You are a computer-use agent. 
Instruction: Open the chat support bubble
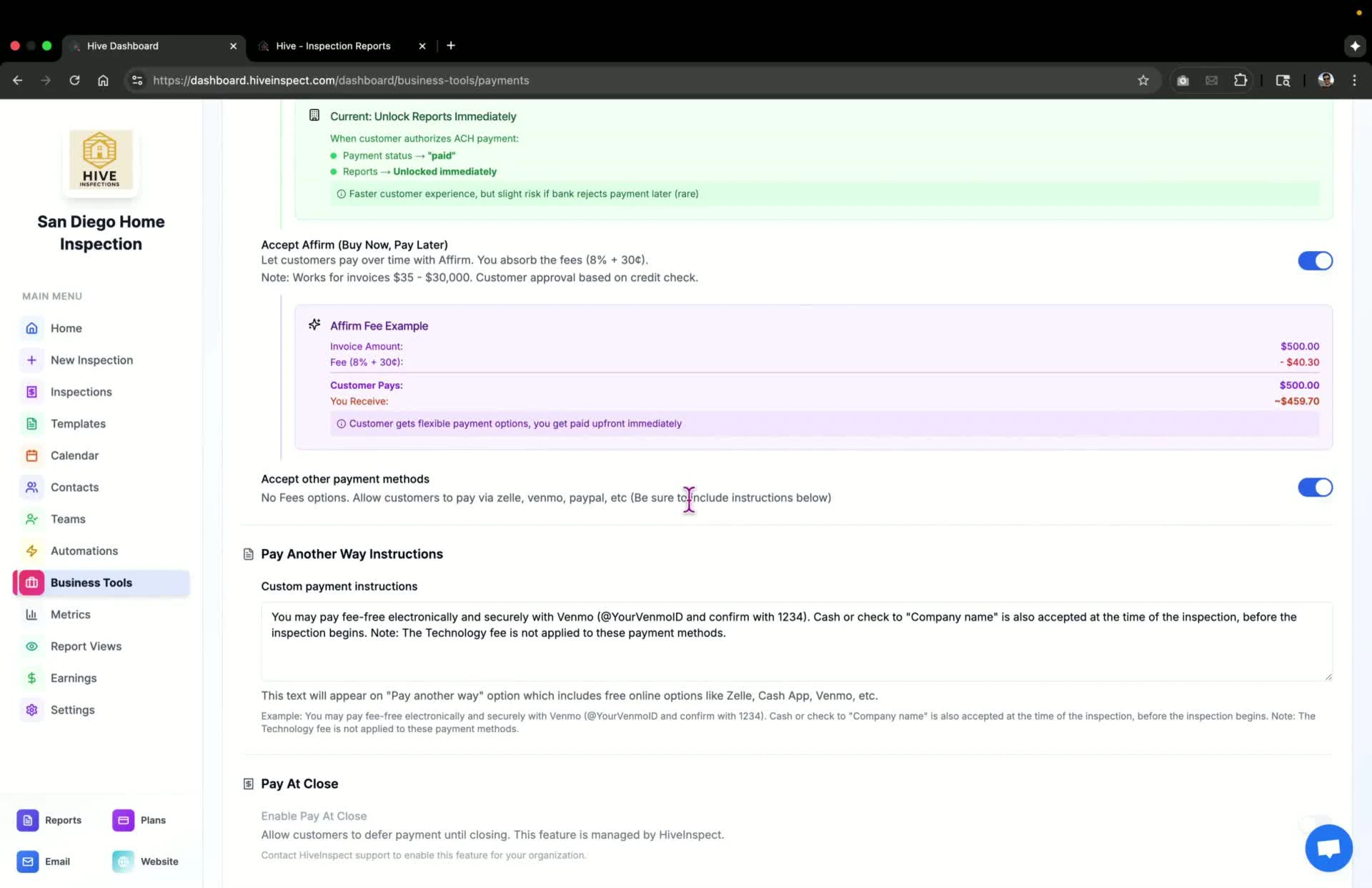[1328, 848]
